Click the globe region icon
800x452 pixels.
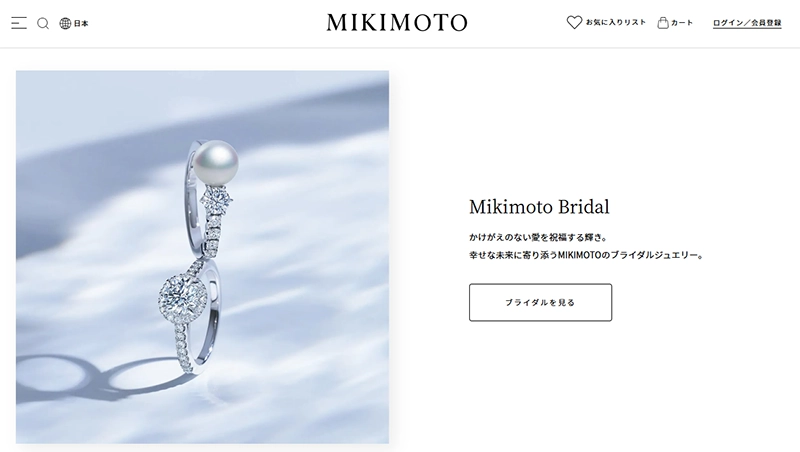pos(65,23)
